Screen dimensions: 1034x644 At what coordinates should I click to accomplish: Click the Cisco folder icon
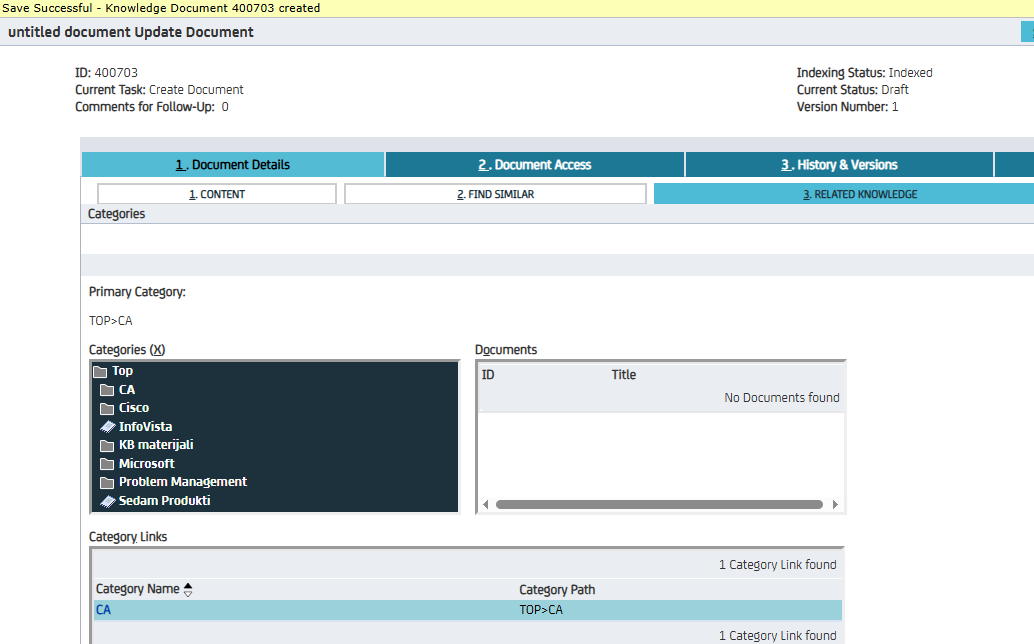click(107, 408)
